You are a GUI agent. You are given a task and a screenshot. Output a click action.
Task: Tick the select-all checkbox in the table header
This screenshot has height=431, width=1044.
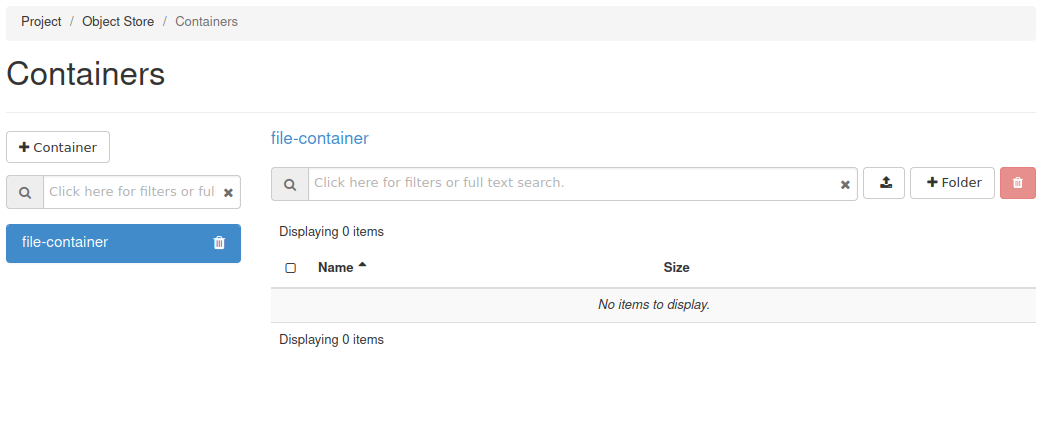pos(291,268)
